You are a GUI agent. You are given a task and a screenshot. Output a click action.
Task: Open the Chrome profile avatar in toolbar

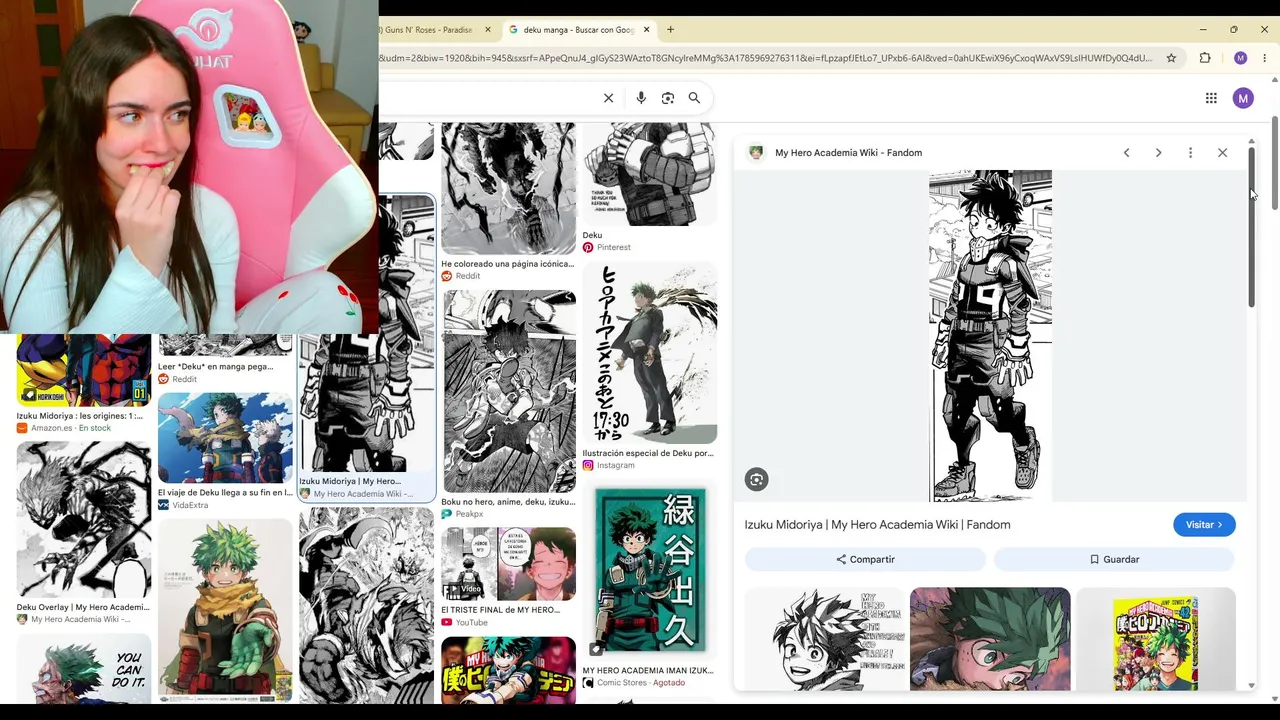[x=1240, y=58]
